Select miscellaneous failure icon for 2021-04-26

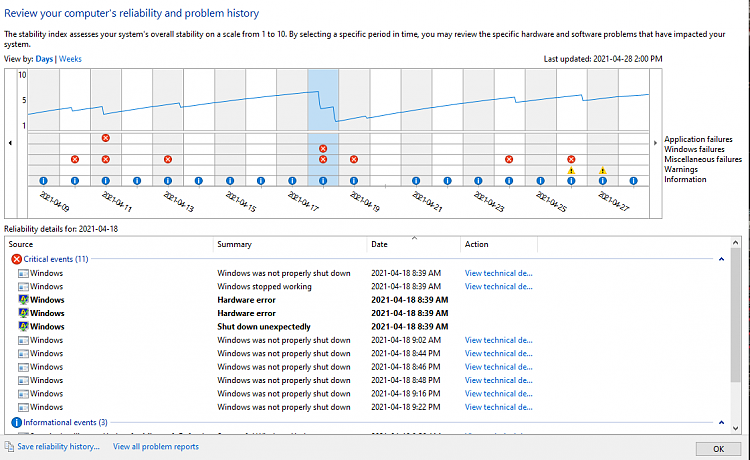click(x=571, y=159)
